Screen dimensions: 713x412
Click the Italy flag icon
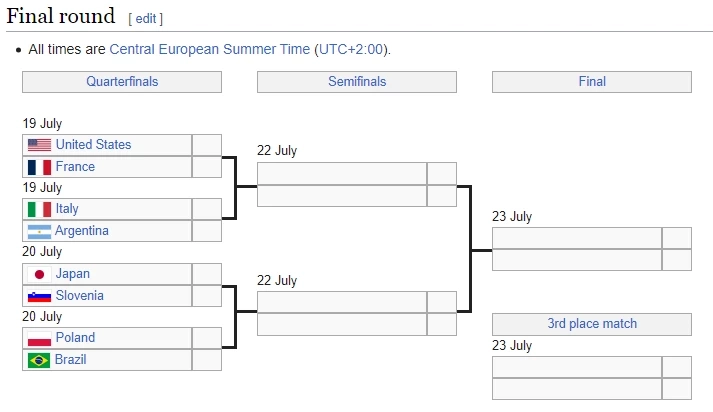(x=39, y=209)
